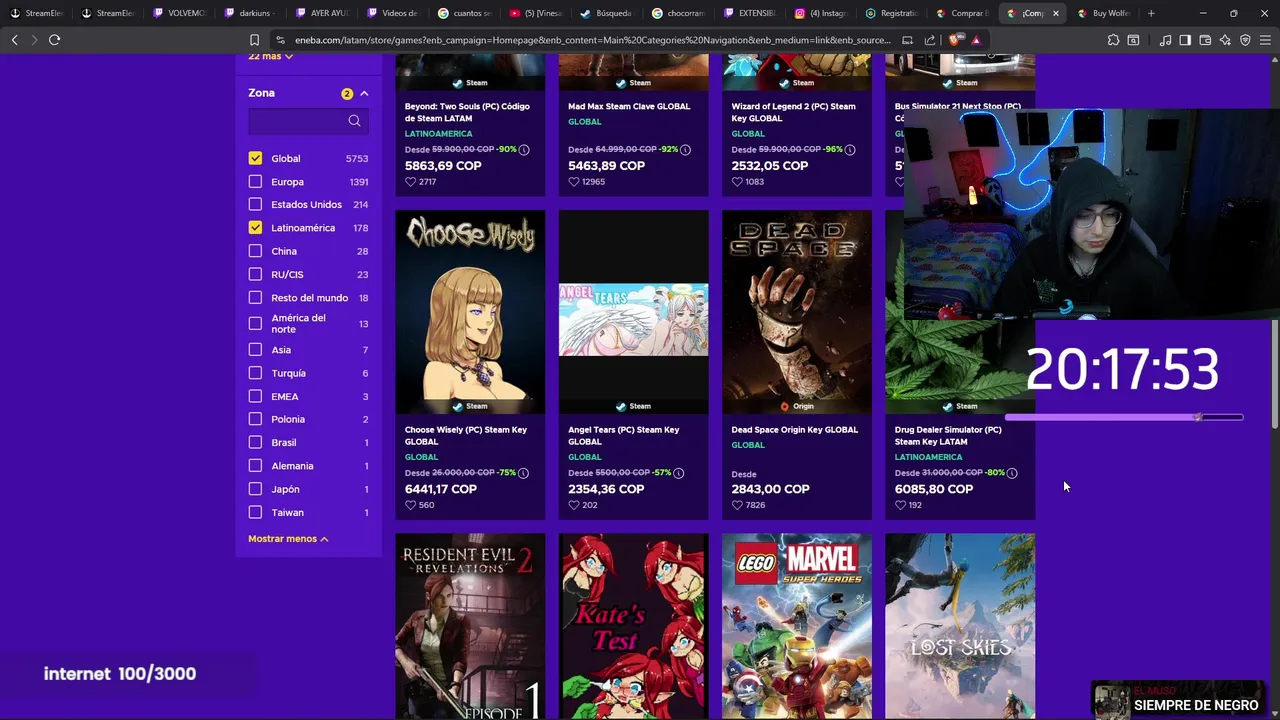This screenshot has width=1280, height=720.
Task: Open the extensions puzzle-piece icon
Action: pos(1113,40)
